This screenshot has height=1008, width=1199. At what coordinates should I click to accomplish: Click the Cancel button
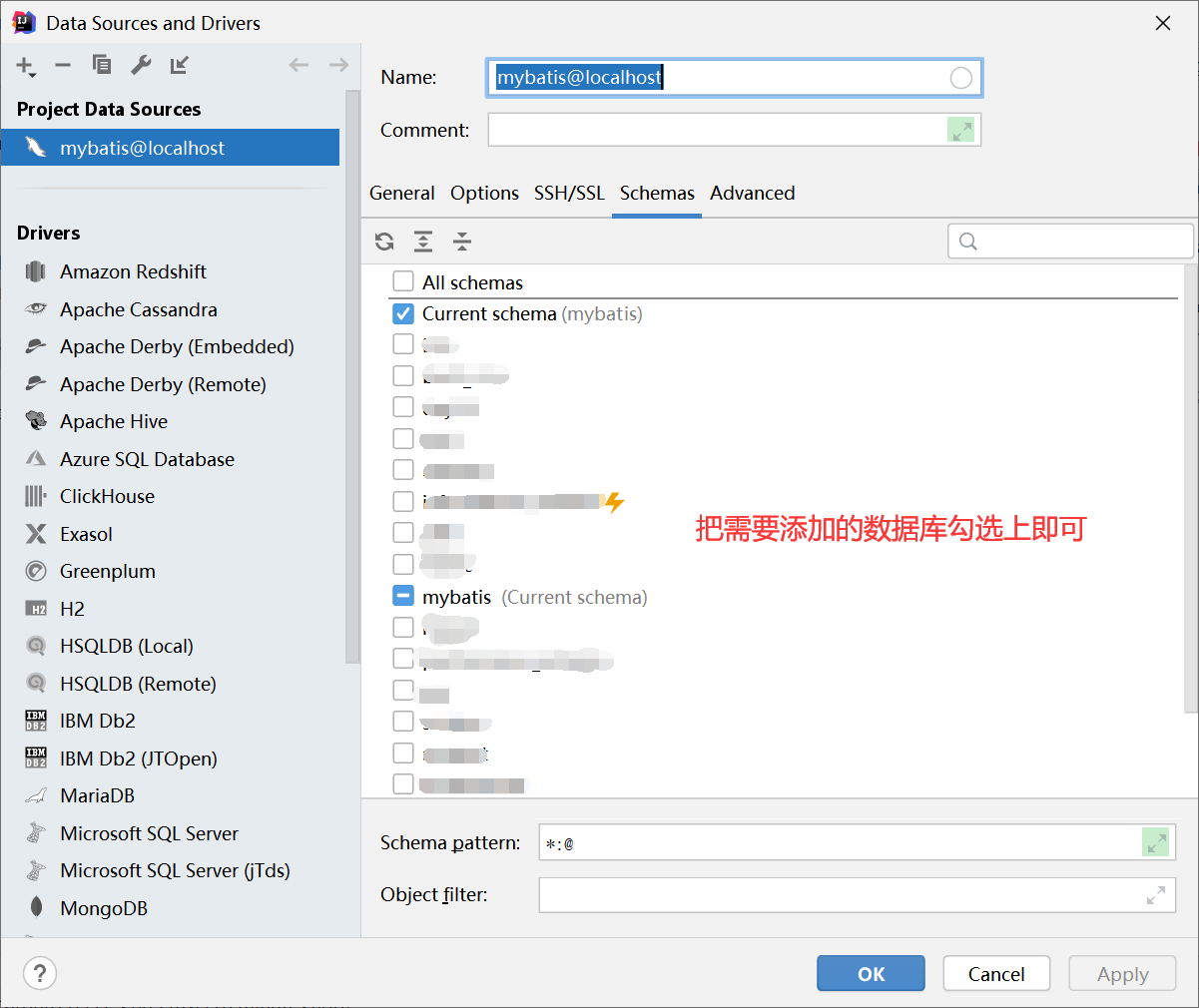click(x=996, y=974)
